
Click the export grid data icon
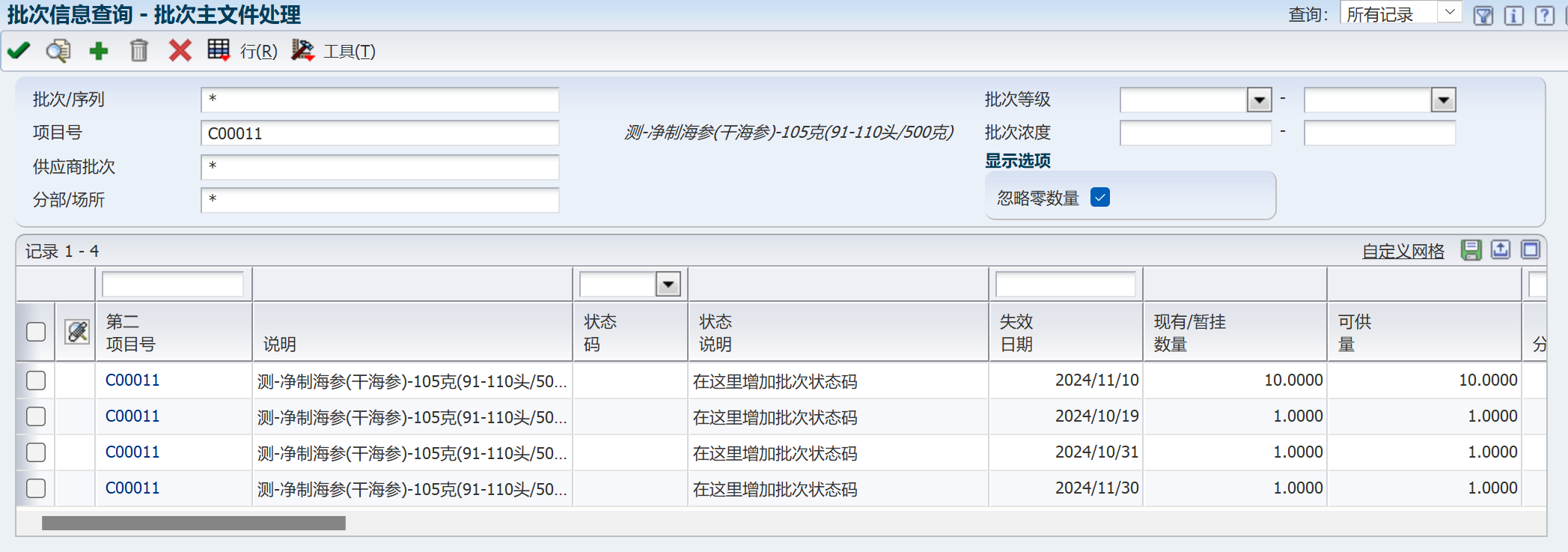(x=1501, y=250)
